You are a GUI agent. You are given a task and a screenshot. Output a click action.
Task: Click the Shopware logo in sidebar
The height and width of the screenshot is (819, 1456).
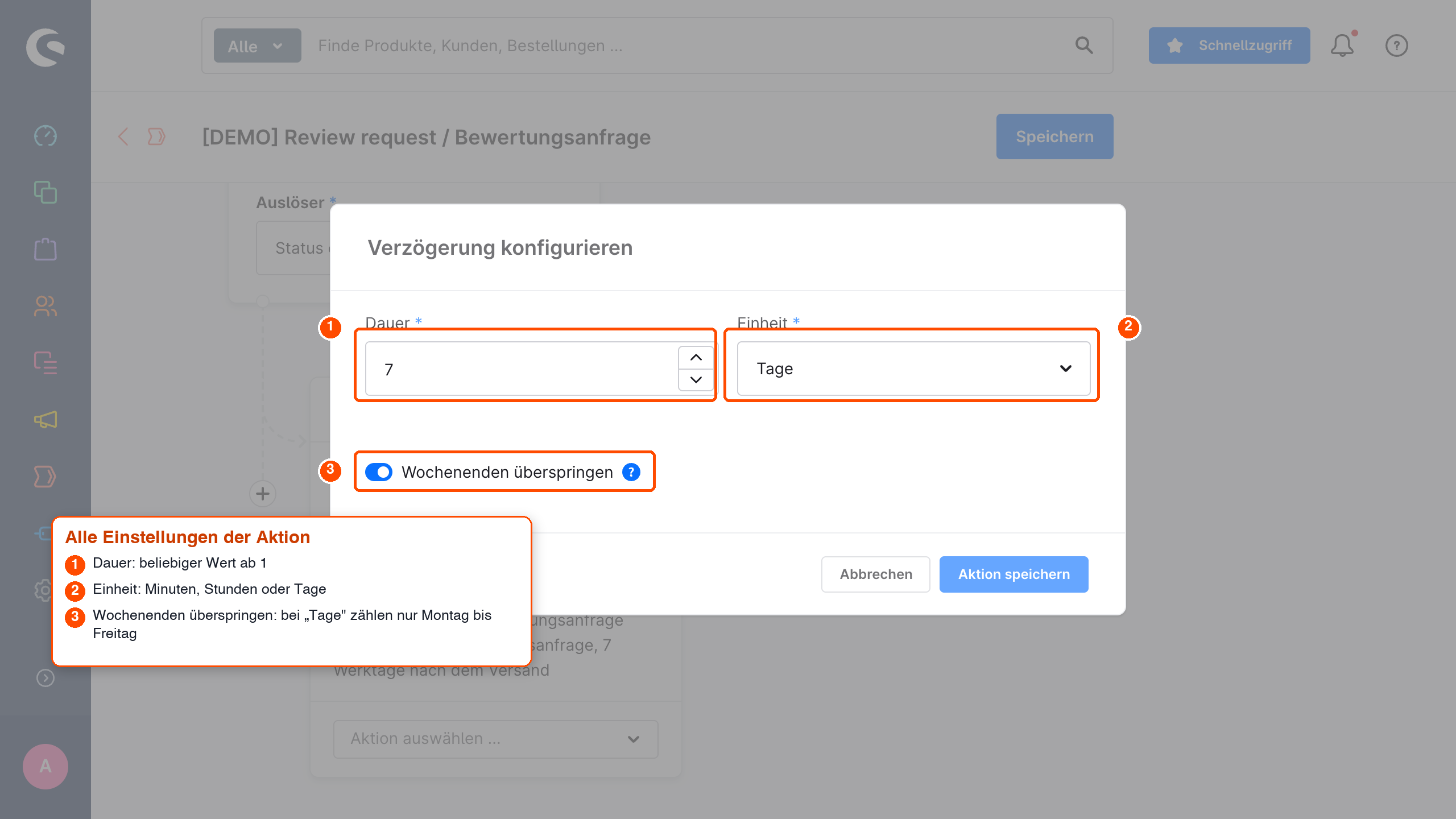[x=45, y=47]
